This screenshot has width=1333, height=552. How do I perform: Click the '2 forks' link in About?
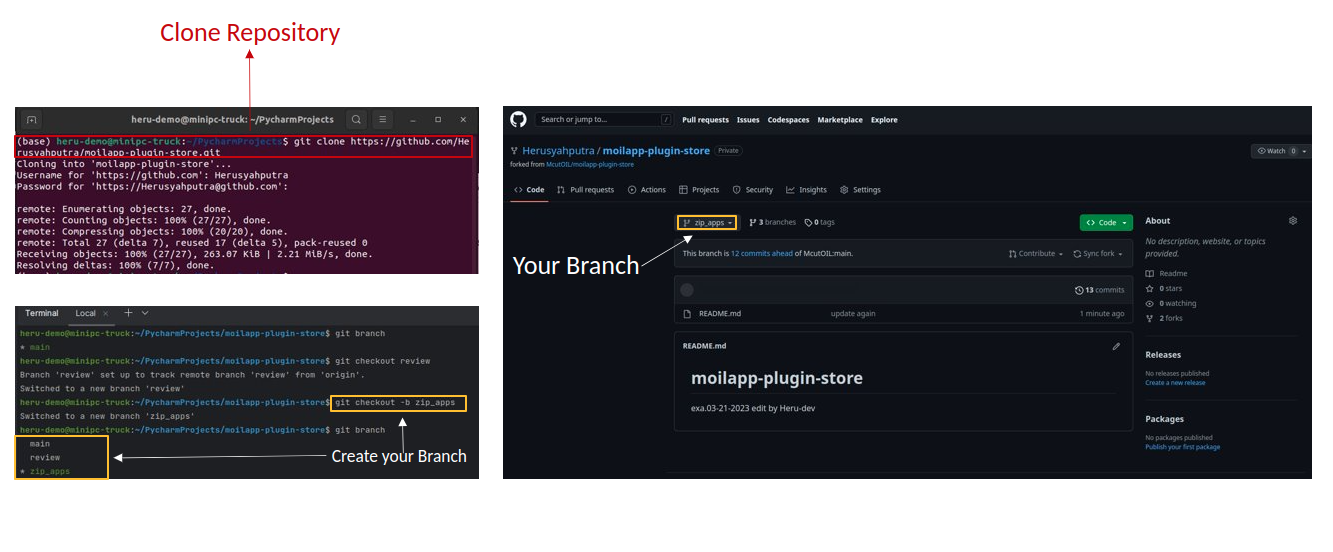tap(1165, 318)
